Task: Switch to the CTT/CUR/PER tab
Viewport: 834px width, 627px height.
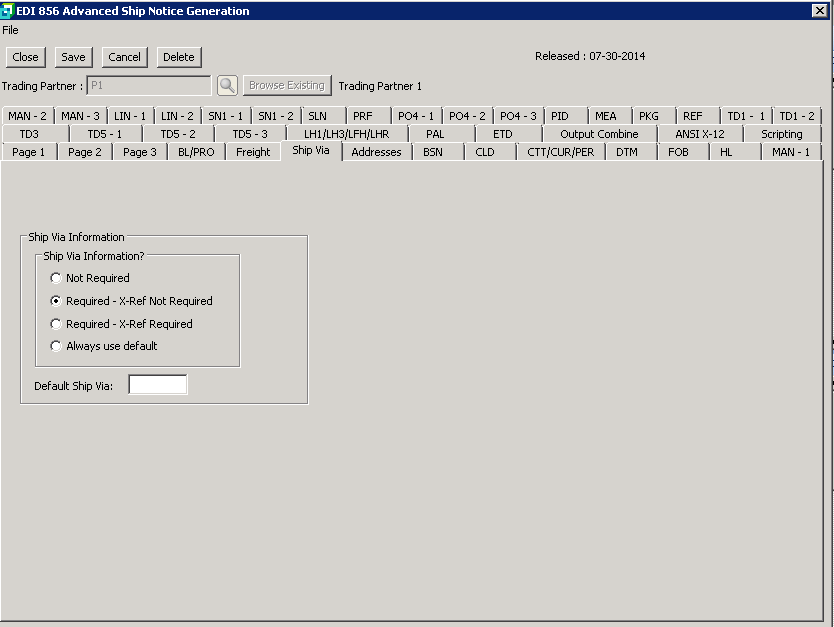Action: click(x=560, y=152)
